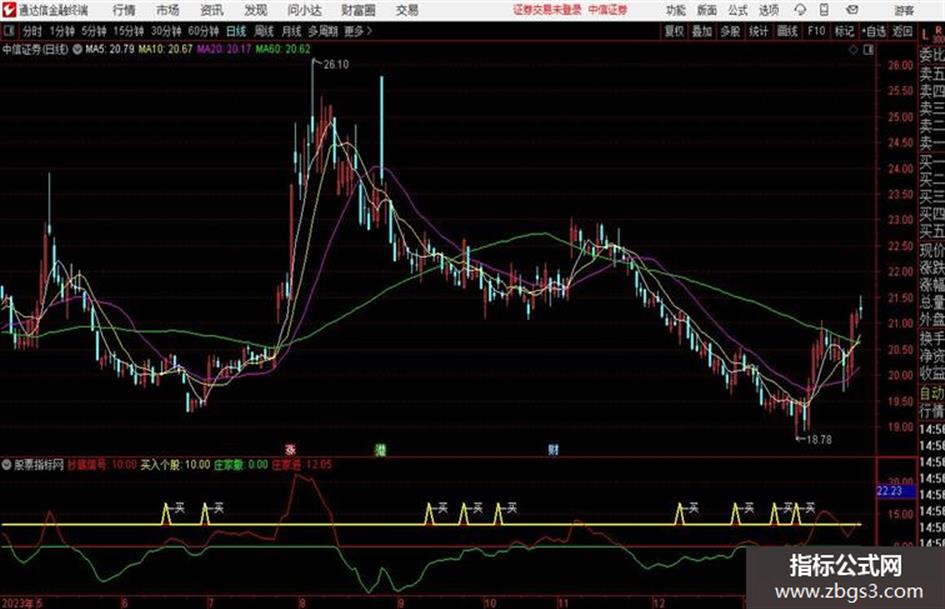
Task: Switch to 1分钟 period
Action: point(61,31)
